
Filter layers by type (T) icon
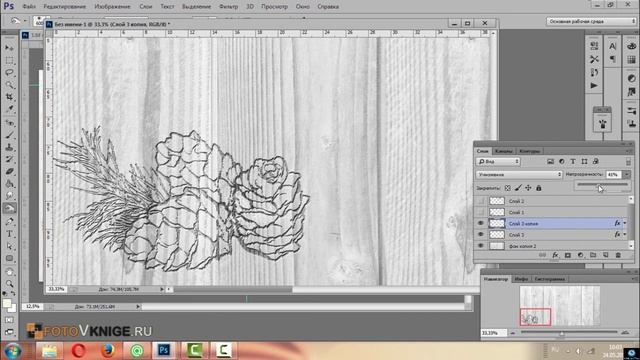[x=573, y=162]
